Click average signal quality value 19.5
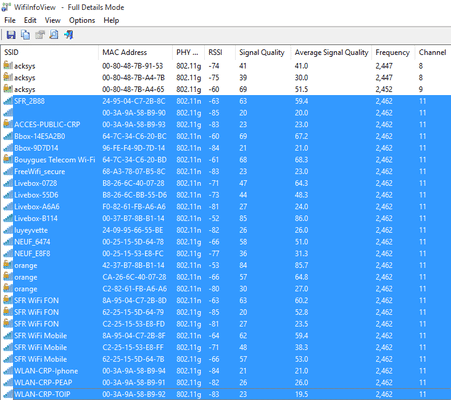451x400 pixels. (x=301, y=394)
